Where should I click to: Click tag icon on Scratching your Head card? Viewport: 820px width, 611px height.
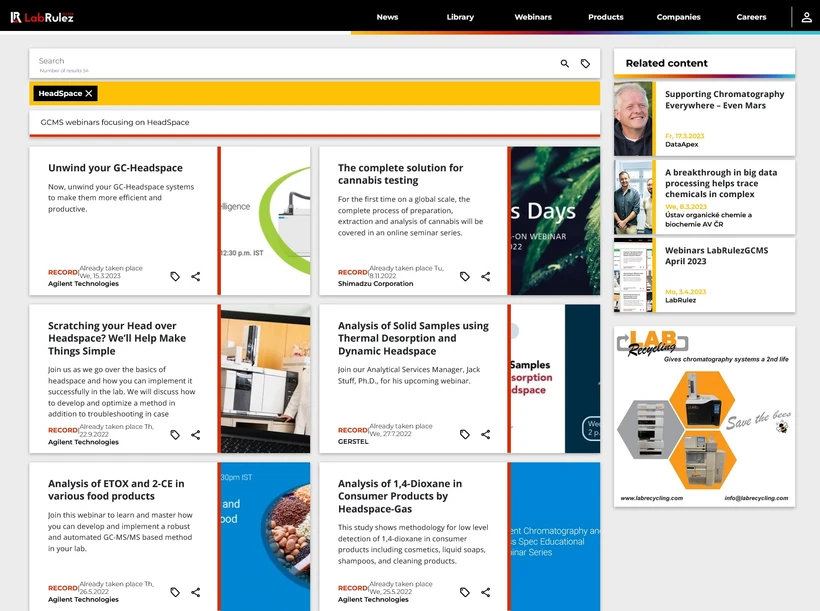pos(175,435)
